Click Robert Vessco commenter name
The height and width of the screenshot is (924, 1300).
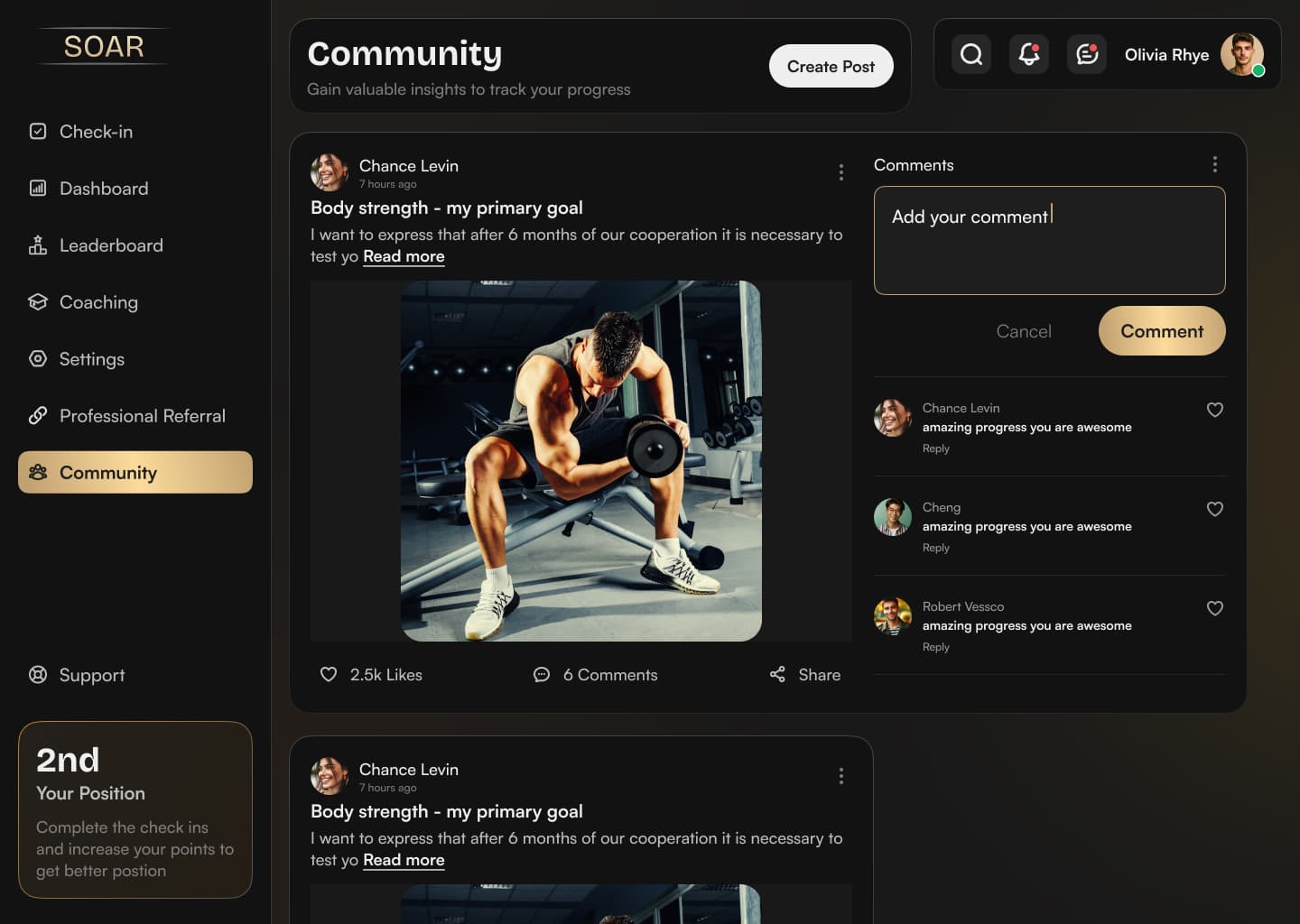click(962, 606)
